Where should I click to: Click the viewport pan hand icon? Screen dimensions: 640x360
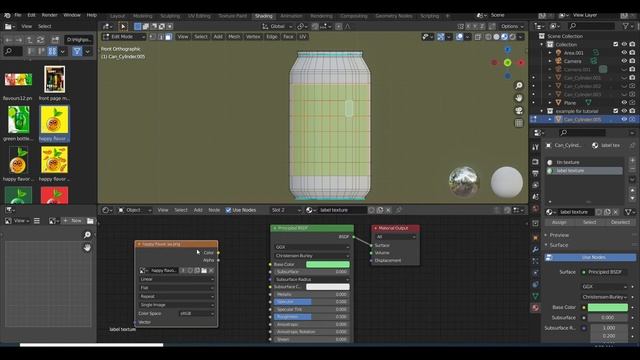pos(519,98)
